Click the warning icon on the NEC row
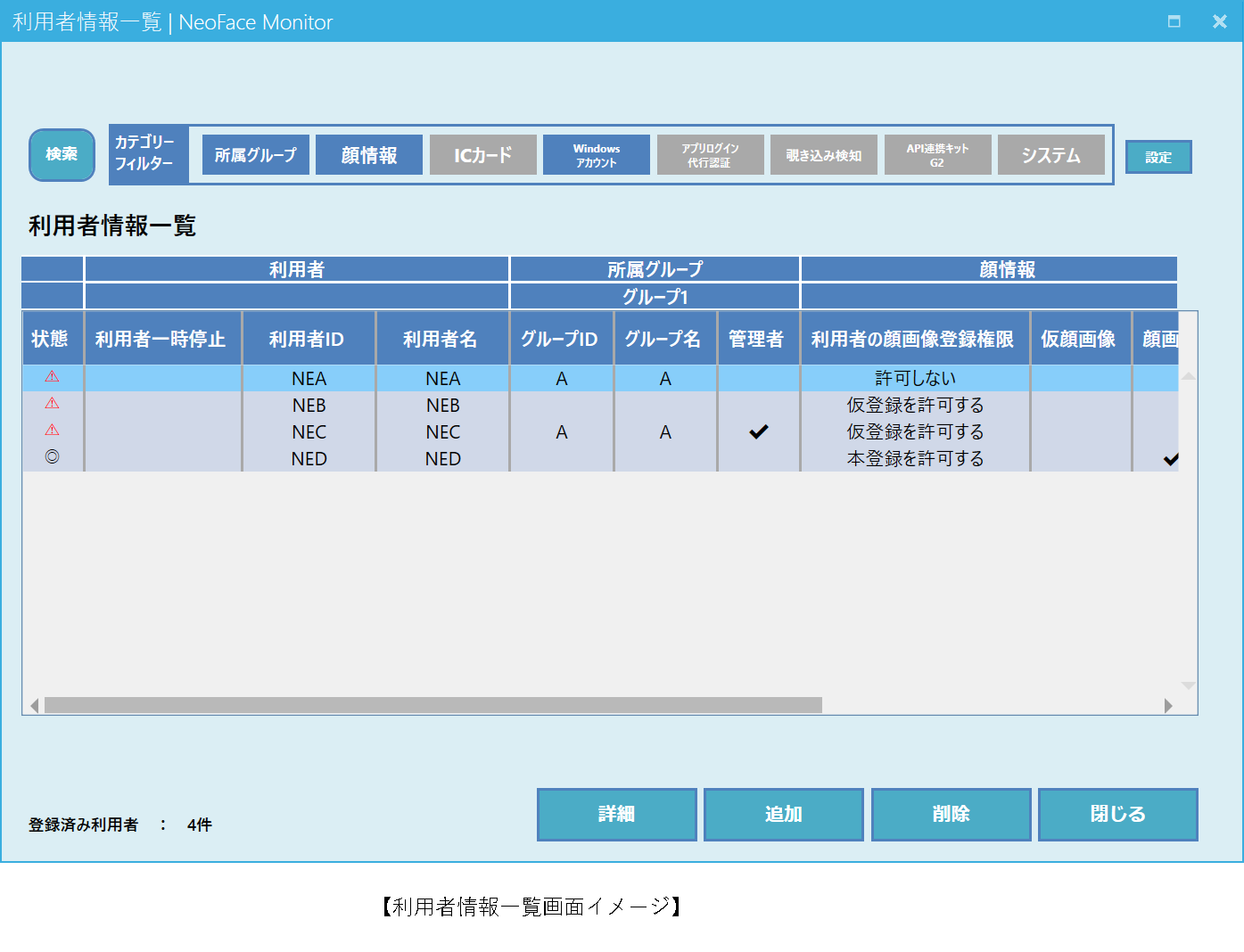 point(52,430)
